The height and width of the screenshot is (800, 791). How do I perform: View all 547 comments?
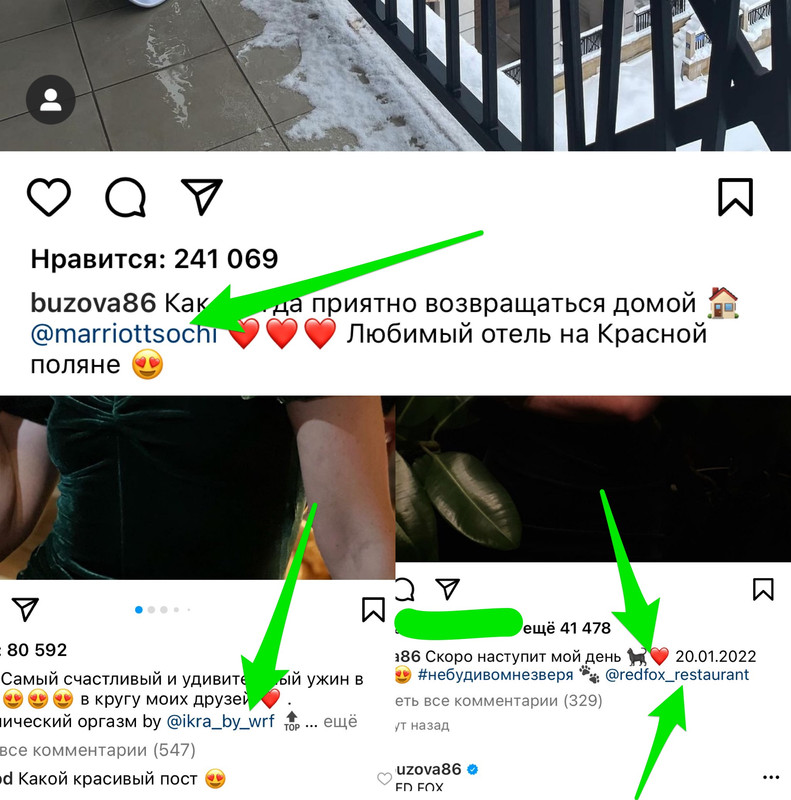(x=97, y=750)
